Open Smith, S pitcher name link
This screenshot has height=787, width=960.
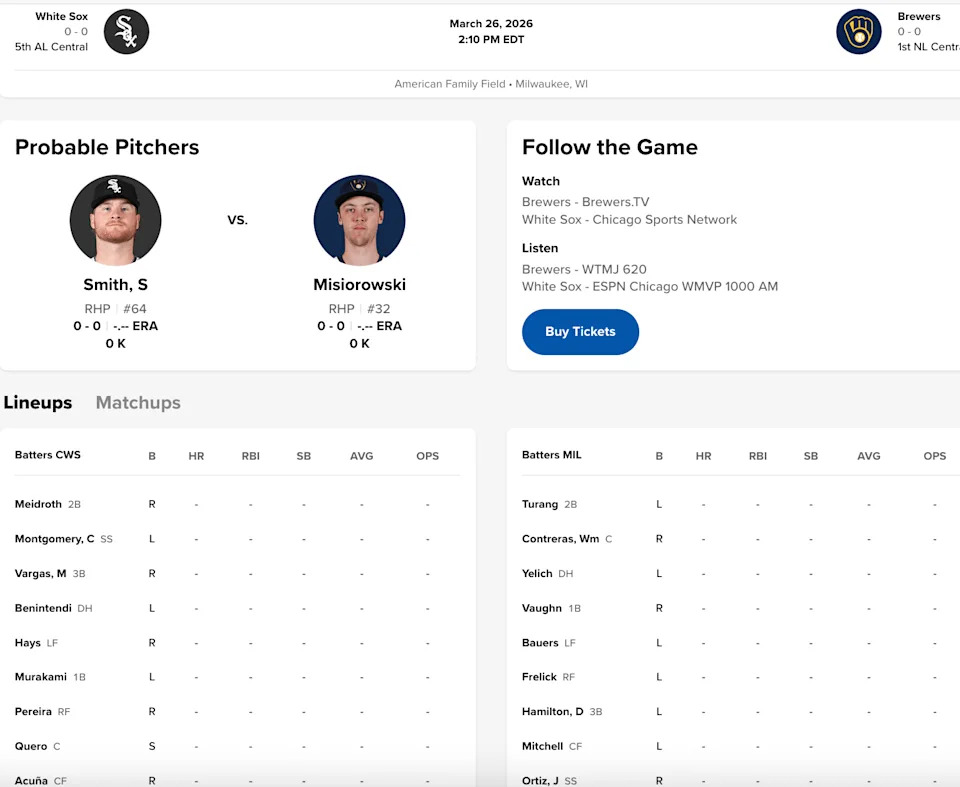point(115,285)
